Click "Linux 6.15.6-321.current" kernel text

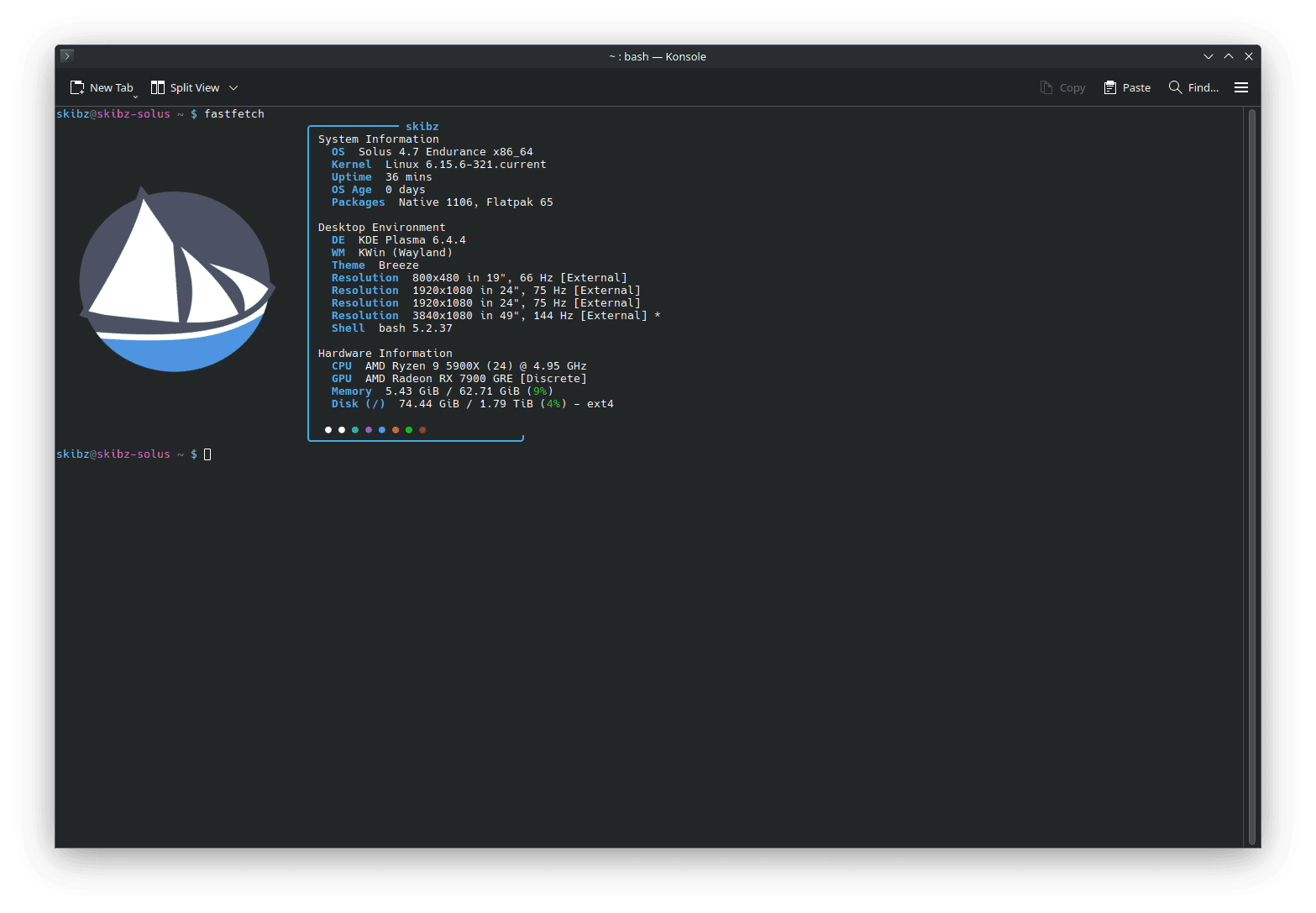[x=466, y=165]
